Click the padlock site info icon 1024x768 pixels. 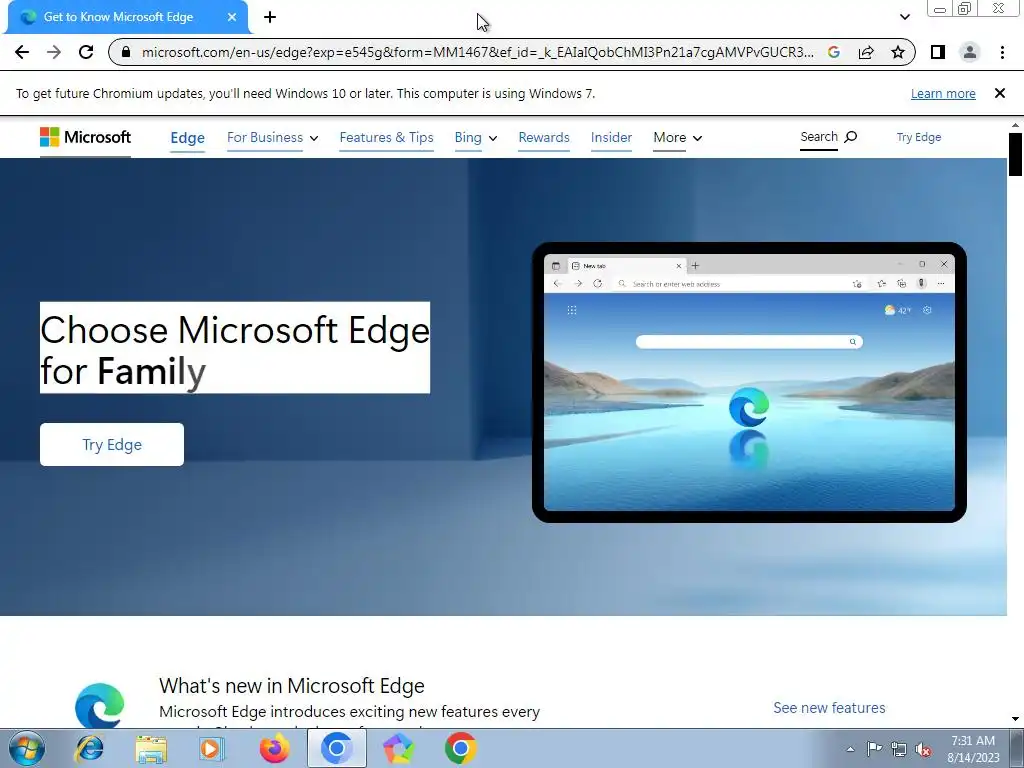coord(126,52)
